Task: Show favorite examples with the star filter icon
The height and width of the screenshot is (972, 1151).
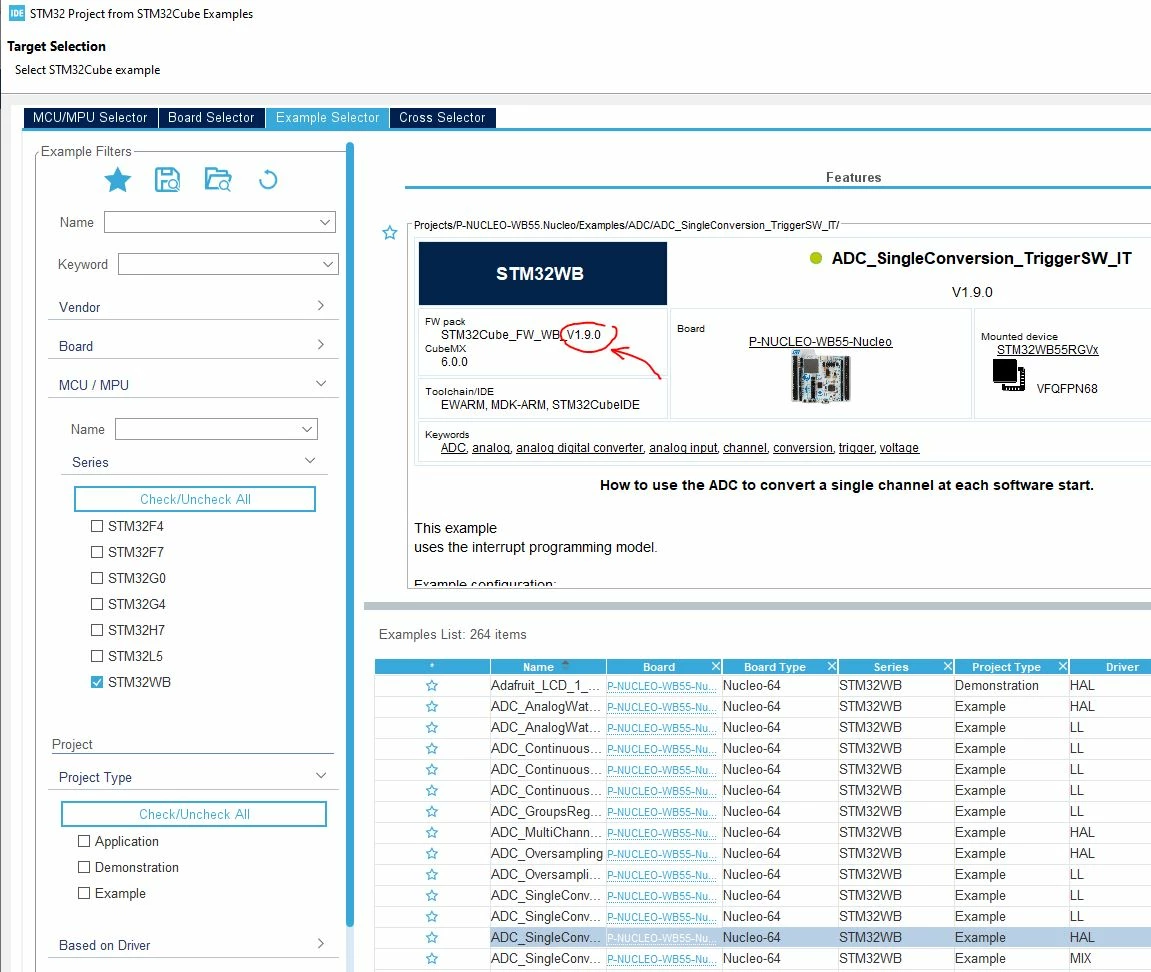Action: click(117, 180)
